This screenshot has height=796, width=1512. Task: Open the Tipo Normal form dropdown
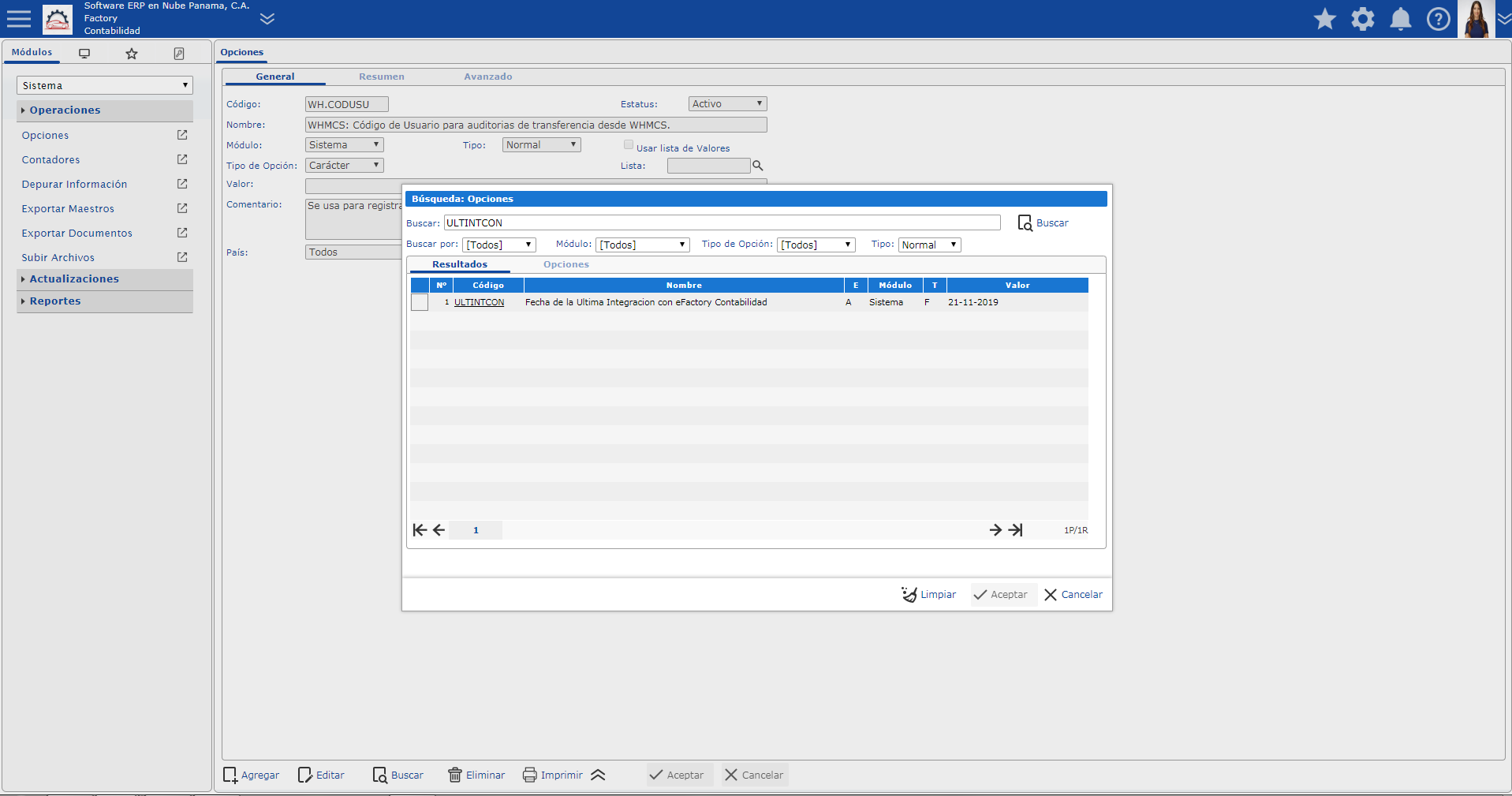point(541,145)
